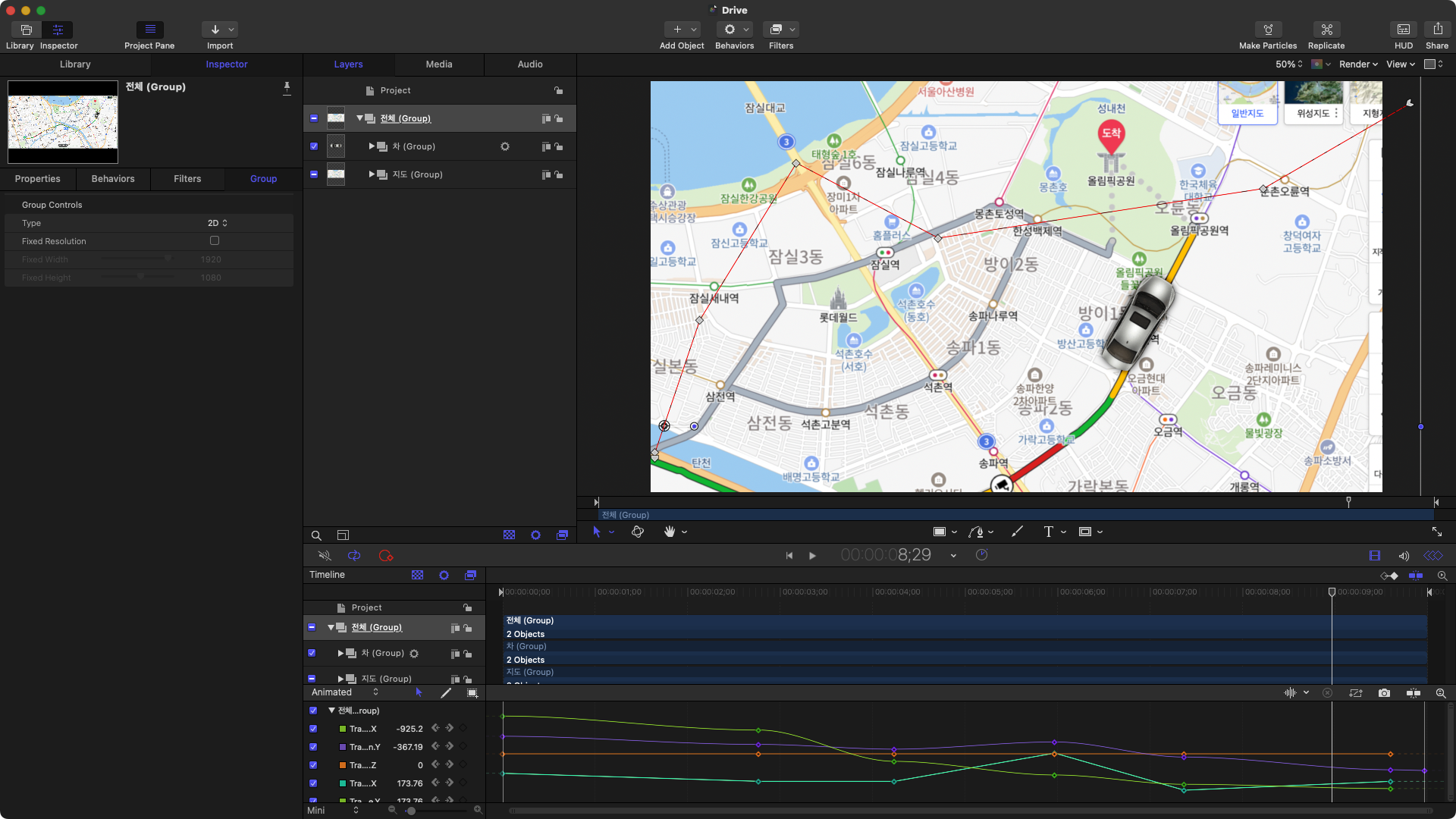
Task: Open the Render menu
Action: 1357,64
